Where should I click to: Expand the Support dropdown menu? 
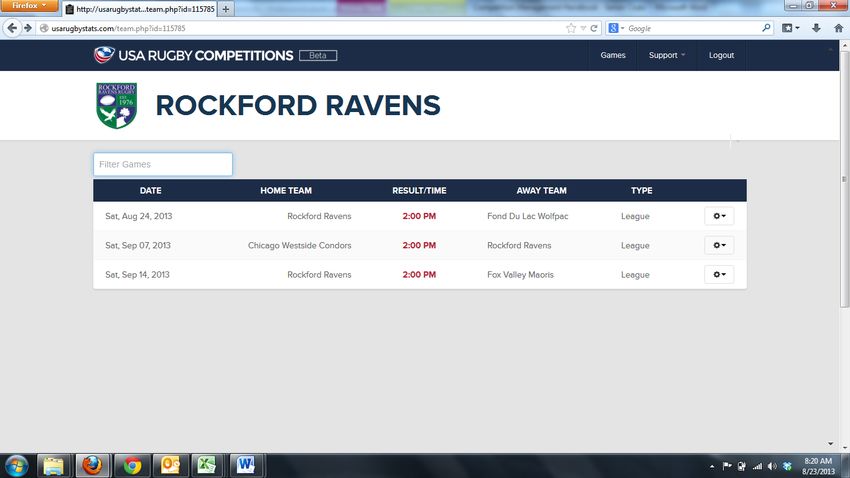click(667, 55)
